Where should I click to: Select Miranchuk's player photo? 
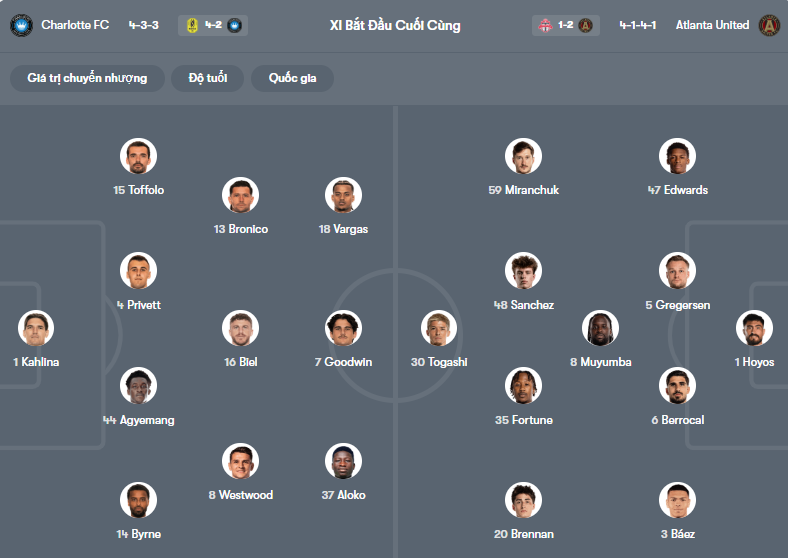523,156
